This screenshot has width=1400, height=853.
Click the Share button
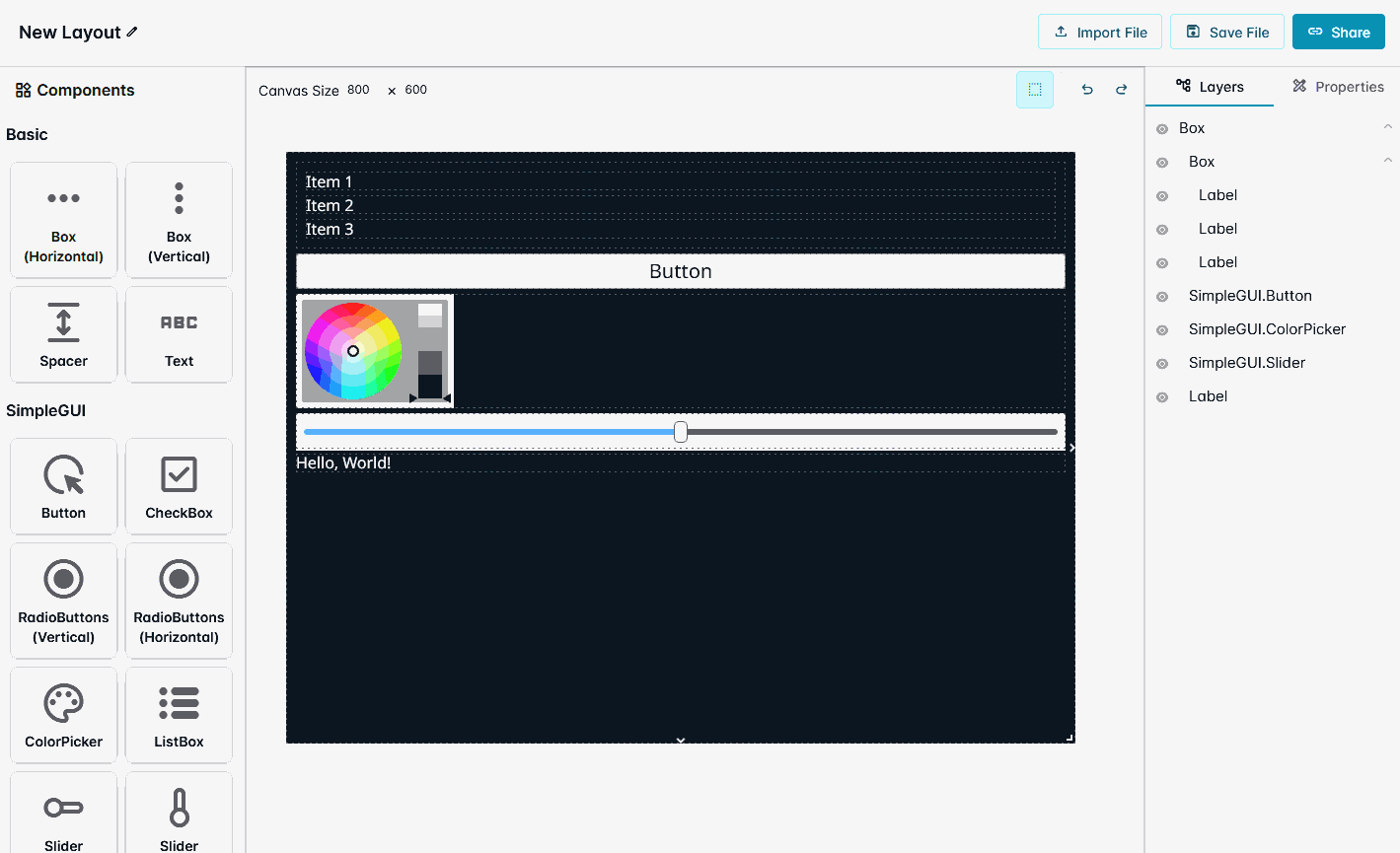click(x=1339, y=32)
